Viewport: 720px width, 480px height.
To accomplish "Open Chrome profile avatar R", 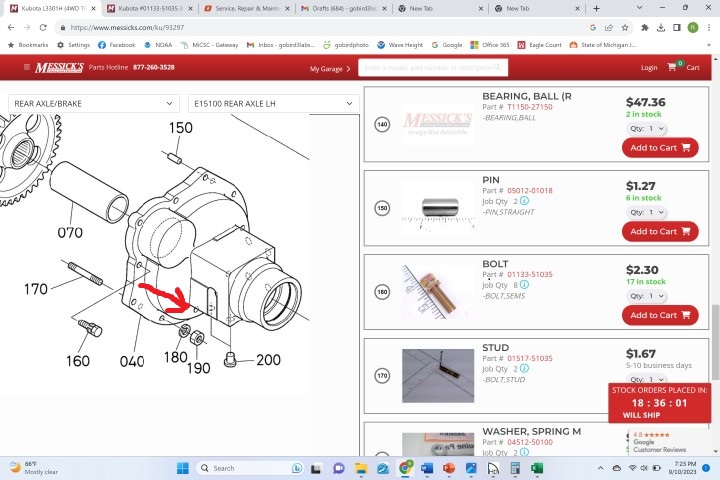I will 693,28.
